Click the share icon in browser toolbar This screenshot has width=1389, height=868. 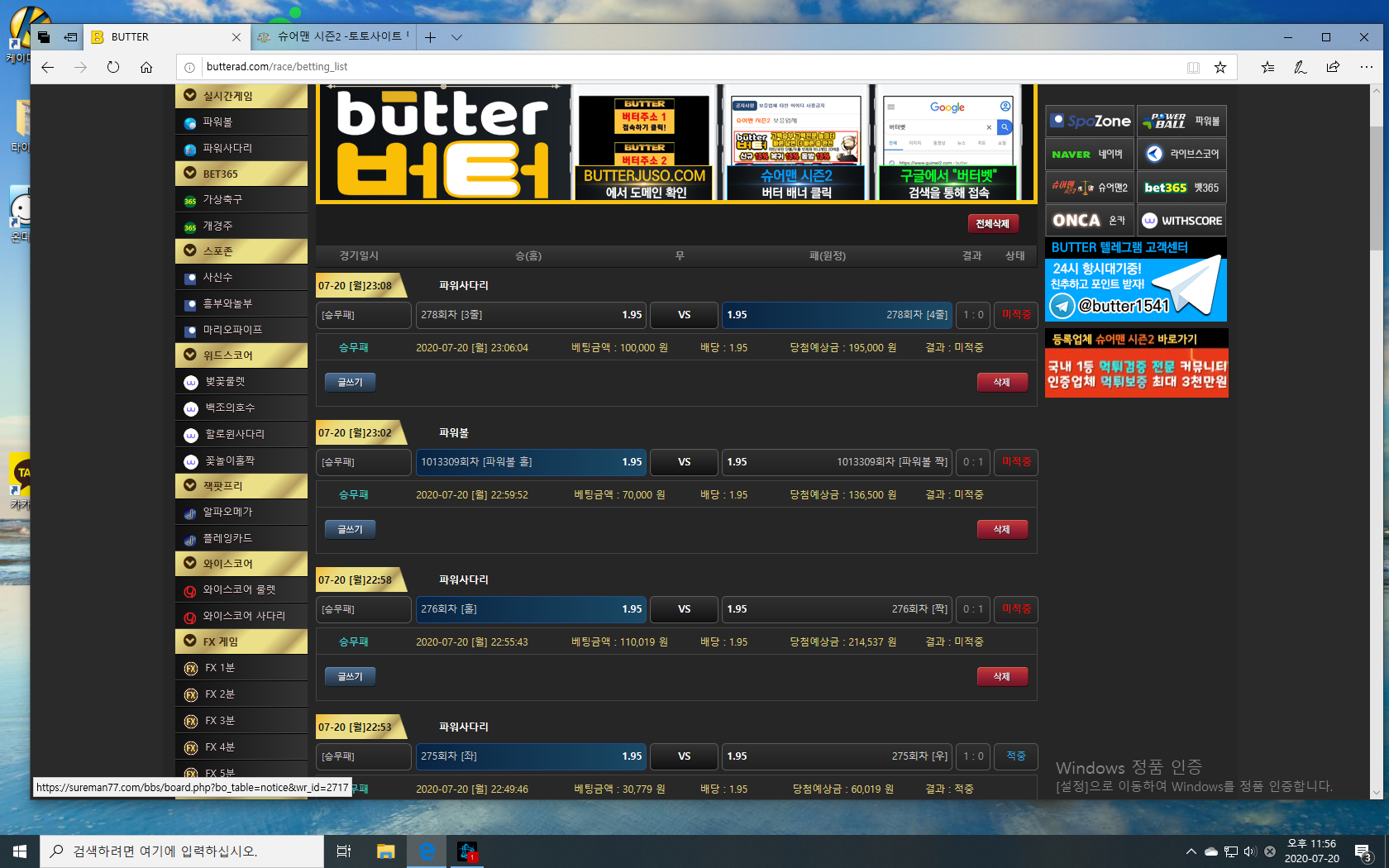(x=1333, y=67)
